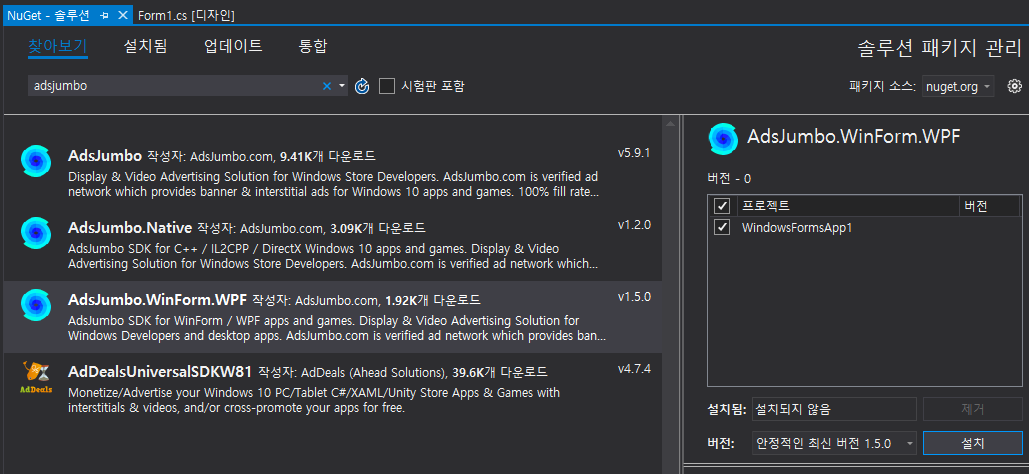Toggle the 시험판 포함 prerelease checkbox
Image resolution: width=1029 pixels, height=474 pixels.
coord(387,86)
